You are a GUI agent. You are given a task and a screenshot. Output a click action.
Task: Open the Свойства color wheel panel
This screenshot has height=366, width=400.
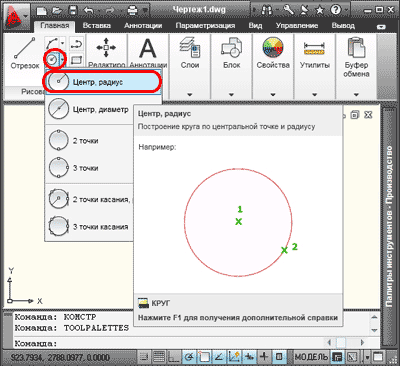pos(273,53)
